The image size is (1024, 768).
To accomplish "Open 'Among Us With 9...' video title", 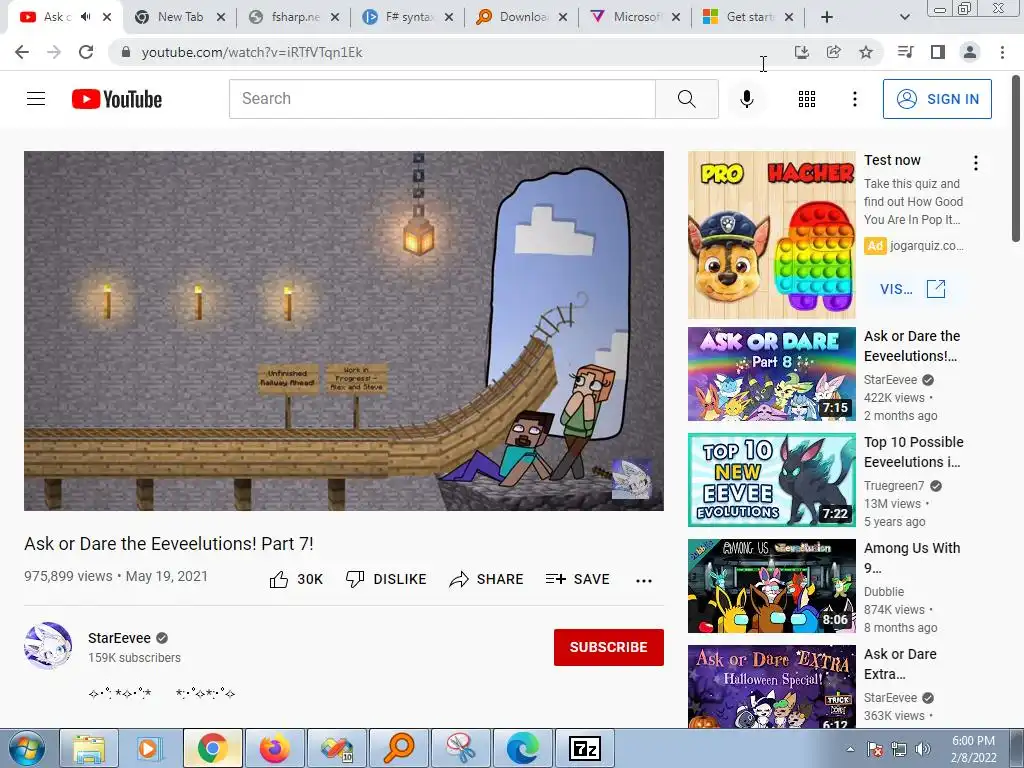I will (x=912, y=558).
